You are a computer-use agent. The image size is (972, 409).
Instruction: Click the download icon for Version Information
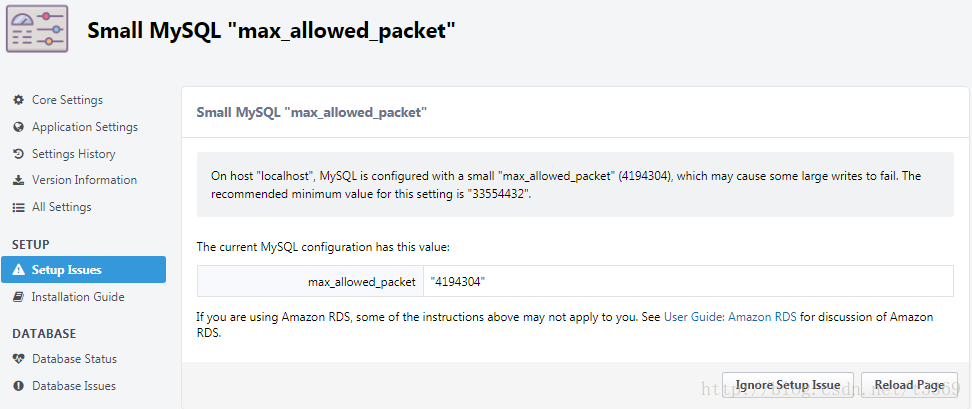pos(19,180)
